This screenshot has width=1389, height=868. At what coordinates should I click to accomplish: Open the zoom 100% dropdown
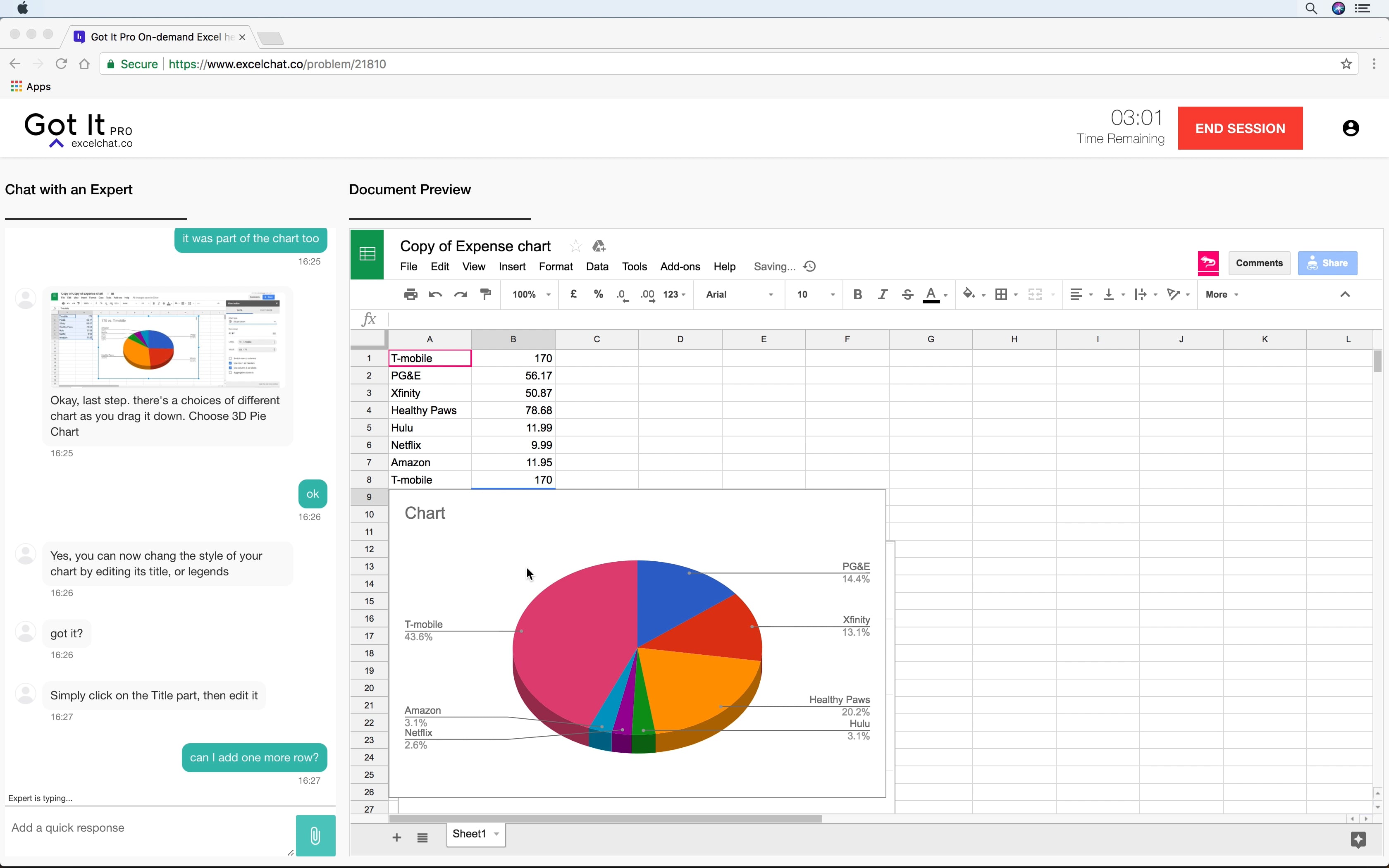[x=531, y=294]
